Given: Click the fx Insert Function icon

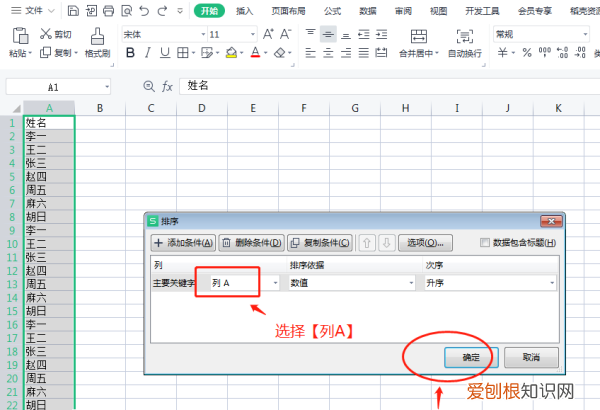Looking at the screenshot, I should [167, 87].
